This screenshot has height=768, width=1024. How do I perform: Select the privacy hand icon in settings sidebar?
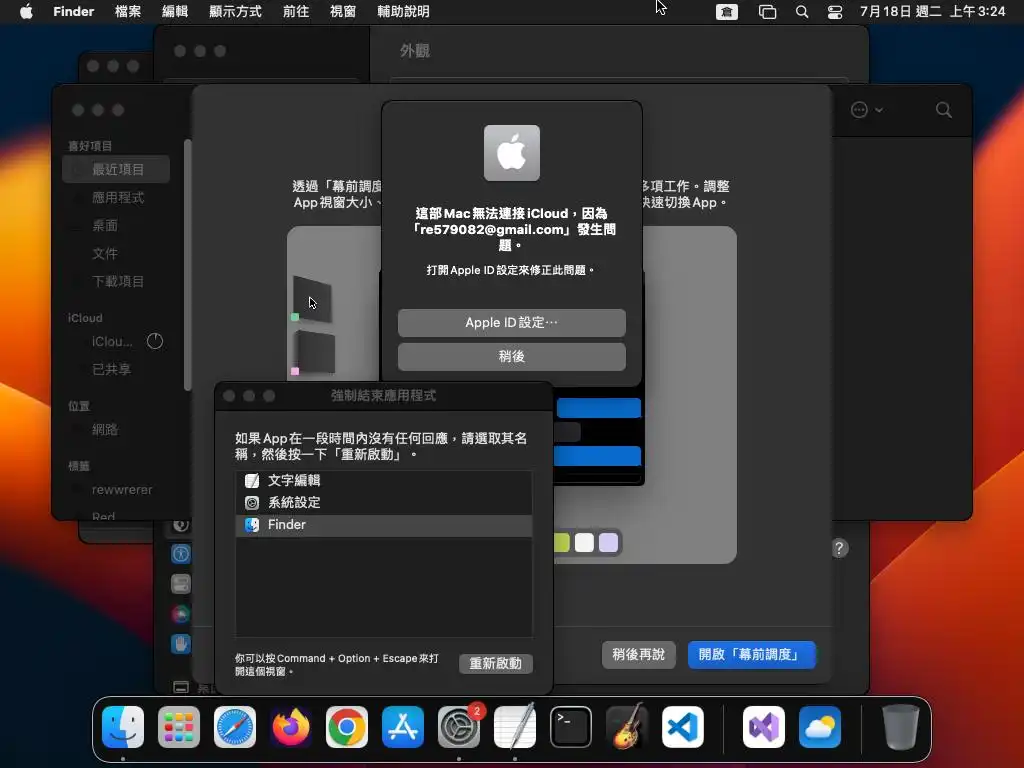point(181,644)
